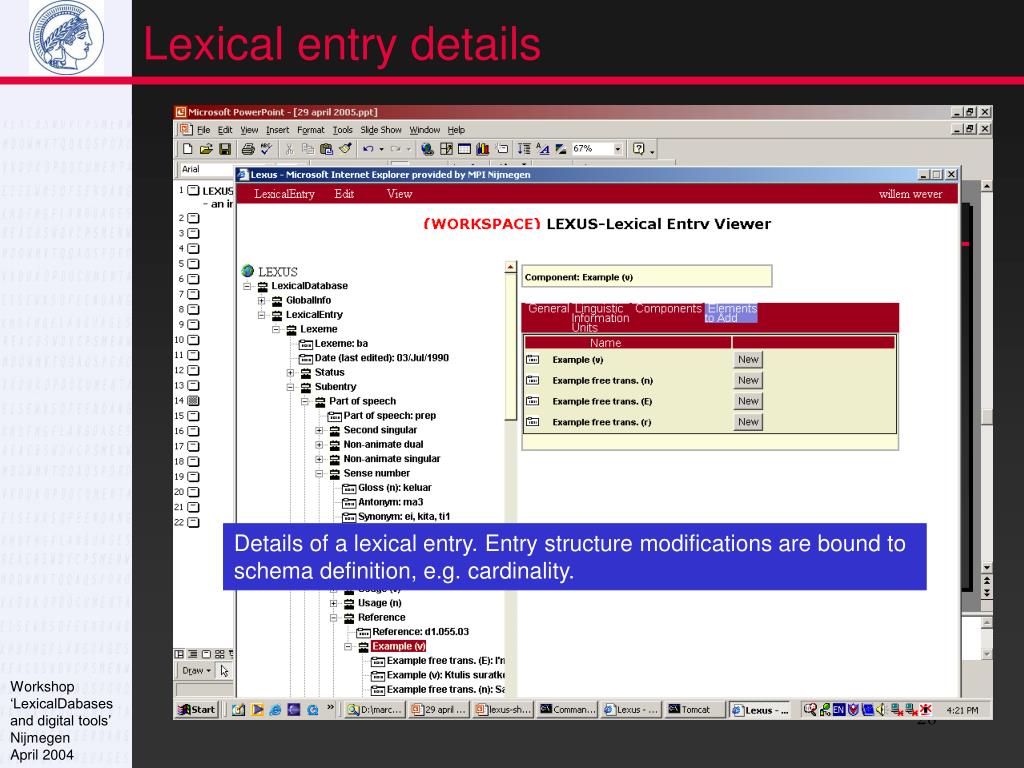Click the Format Painter brush icon

345,150
